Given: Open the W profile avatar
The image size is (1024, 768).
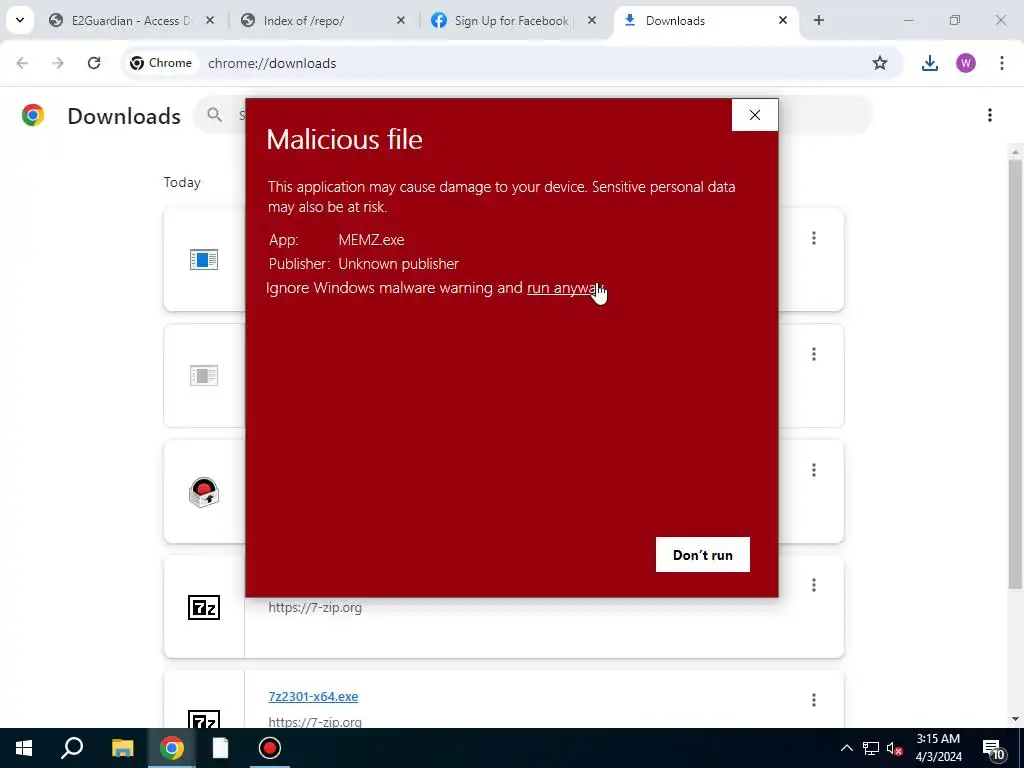Looking at the screenshot, I should click(966, 63).
